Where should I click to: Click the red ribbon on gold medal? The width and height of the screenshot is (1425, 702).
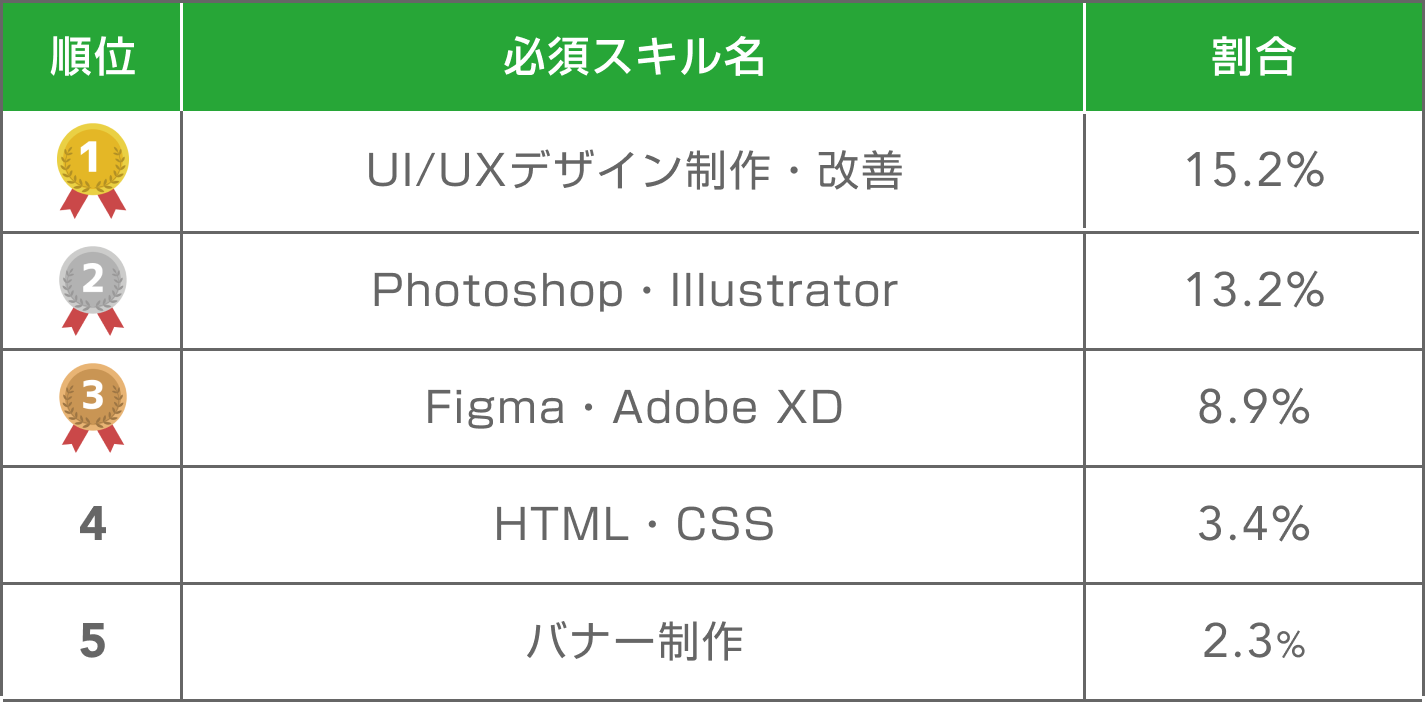pyautogui.click(x=93, y=203)
